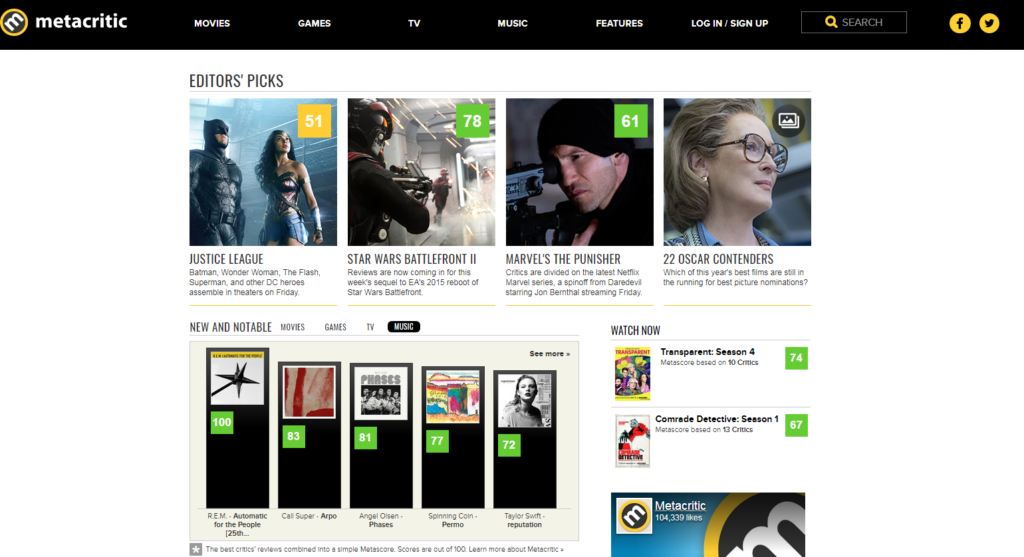This screenshot has height=557, width=1024.
Task: Click Spinning Coin Permo album cover
Action: point(453,396)
